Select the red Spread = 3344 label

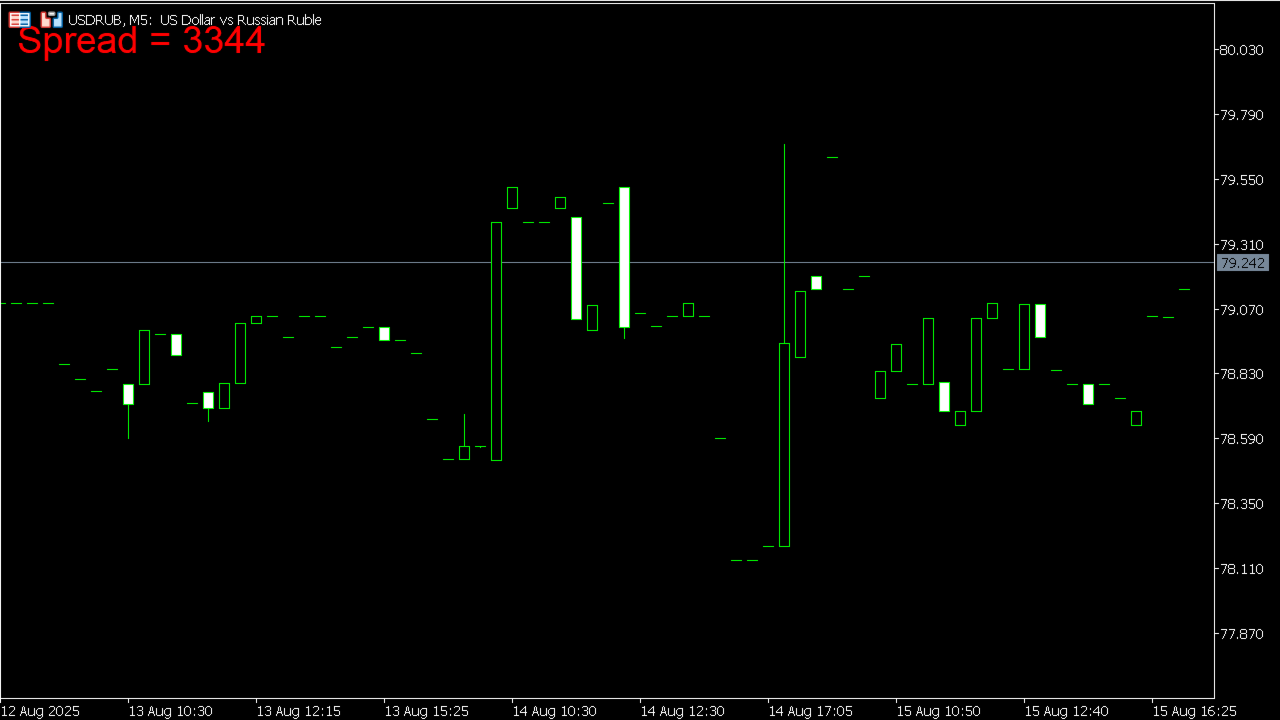pos(141,41)
